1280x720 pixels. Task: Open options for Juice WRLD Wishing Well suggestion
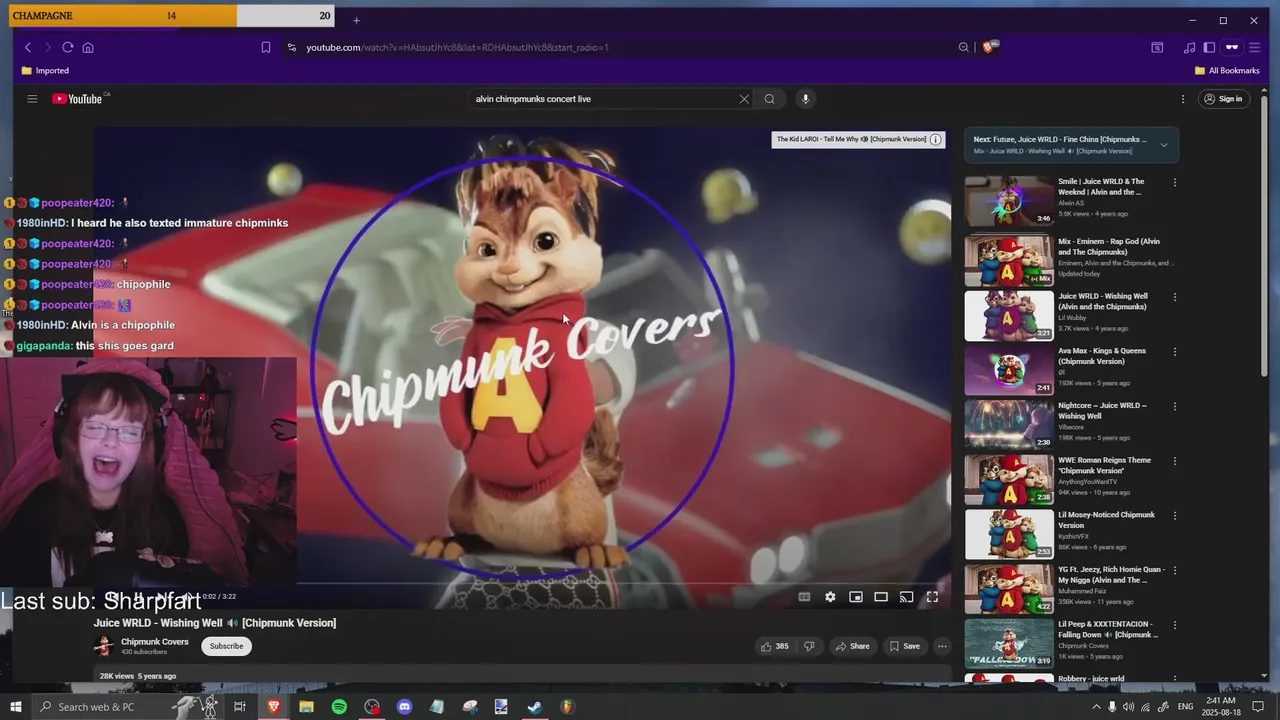pyautogui.click(x=1175, y=297)
